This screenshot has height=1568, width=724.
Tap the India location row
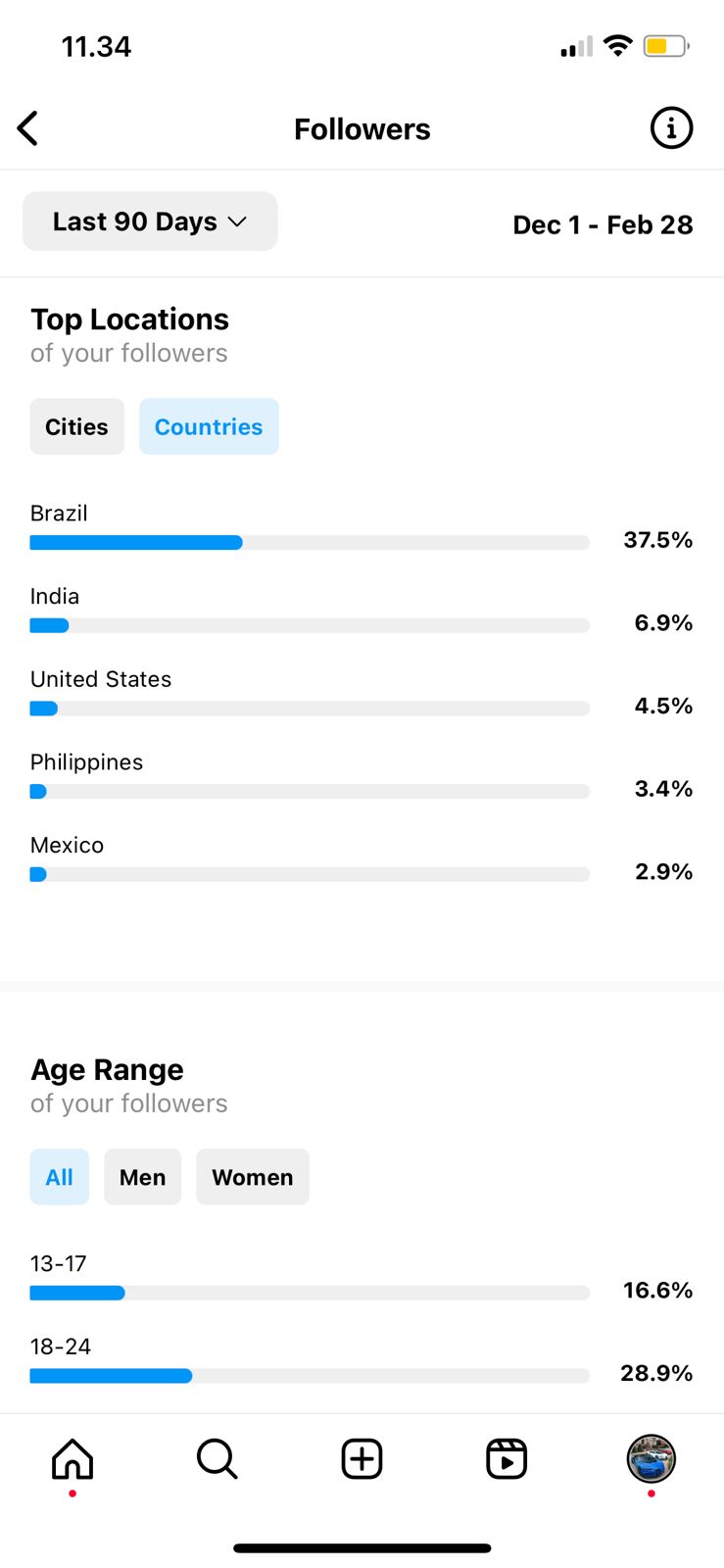(362, 611)
